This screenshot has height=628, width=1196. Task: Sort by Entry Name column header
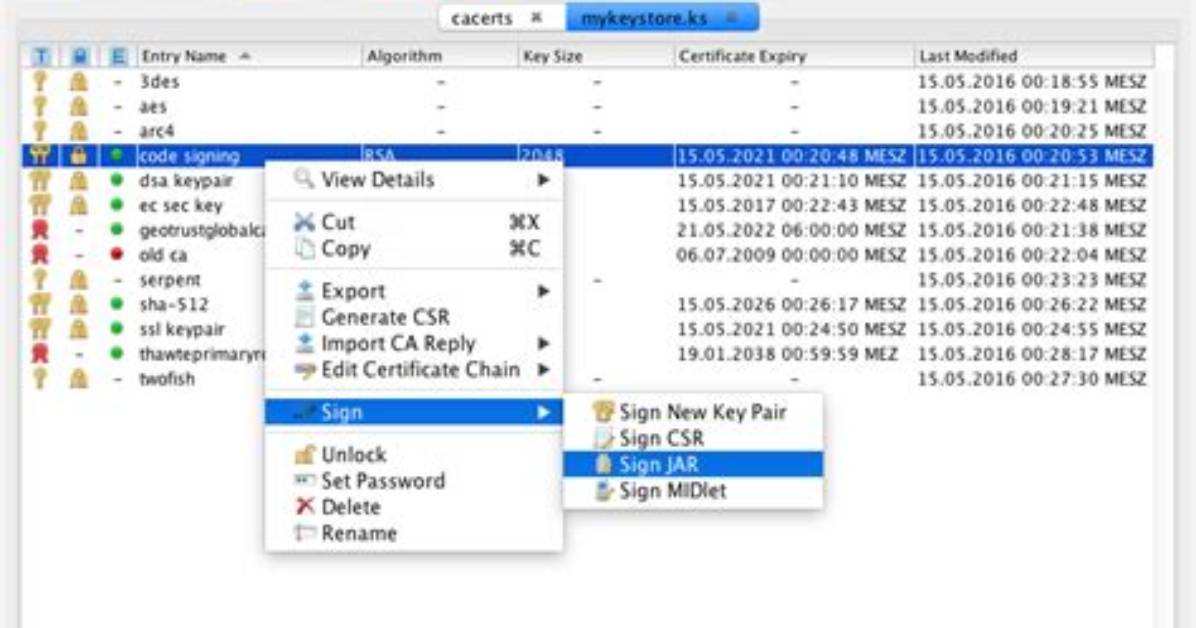249,56
